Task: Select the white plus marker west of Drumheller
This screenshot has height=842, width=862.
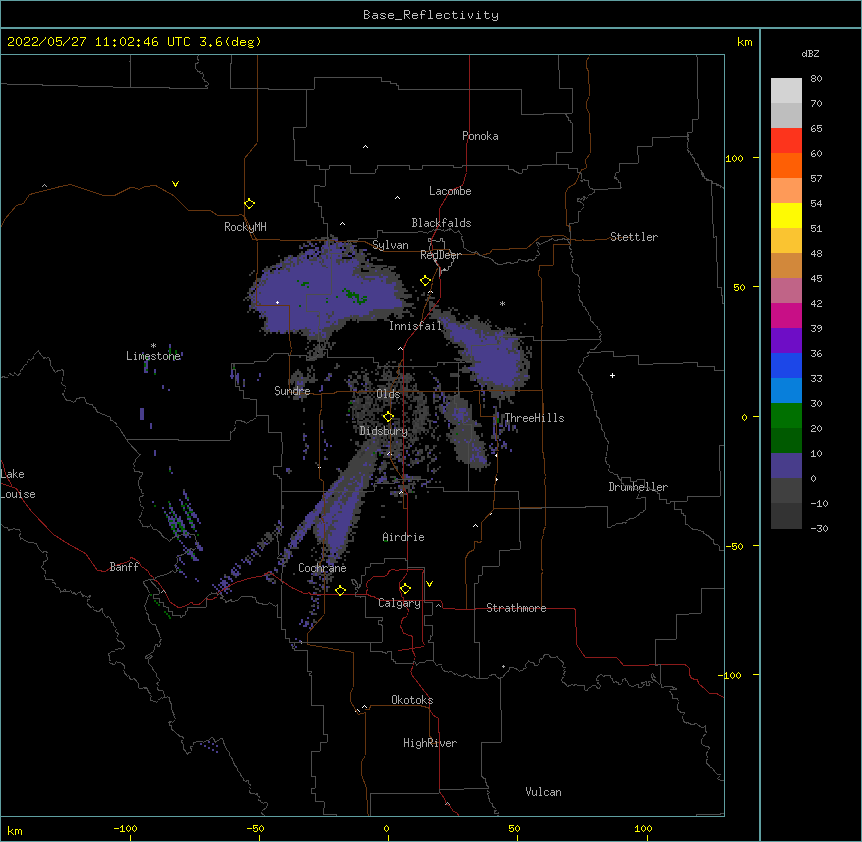Action: tap(612, 375)
